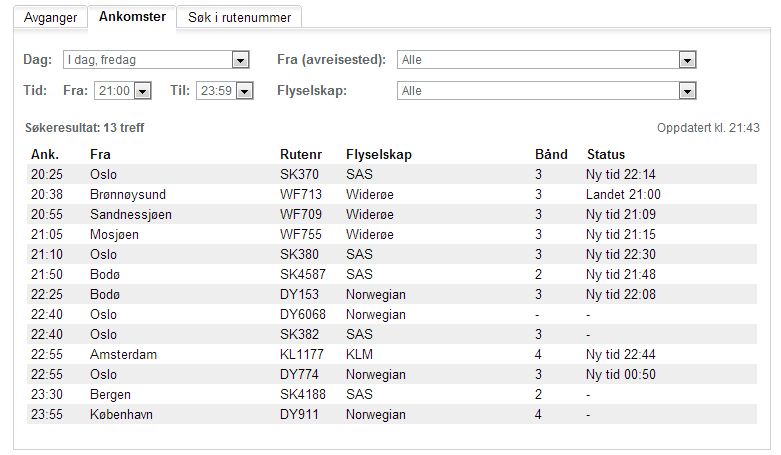Image resolution: width=781 pixels, height=455 pixels.
Task: Click the Rutenr column header
Action: [301, 155]
